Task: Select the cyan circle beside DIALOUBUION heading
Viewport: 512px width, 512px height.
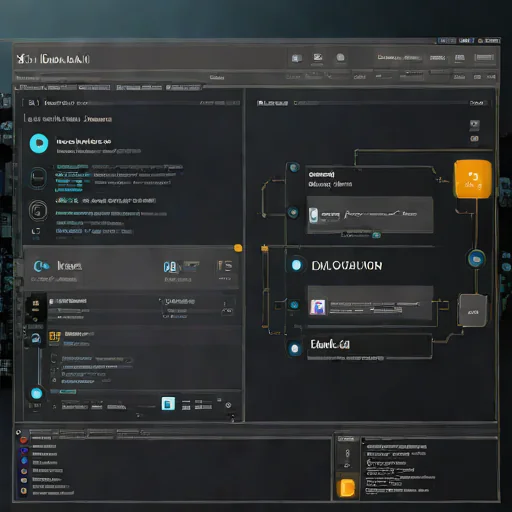Action: 296,265
